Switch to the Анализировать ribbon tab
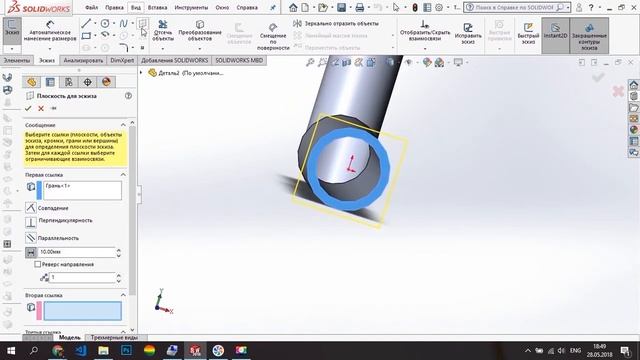This screenshot has width=640, height=360. tap(83, 60)
